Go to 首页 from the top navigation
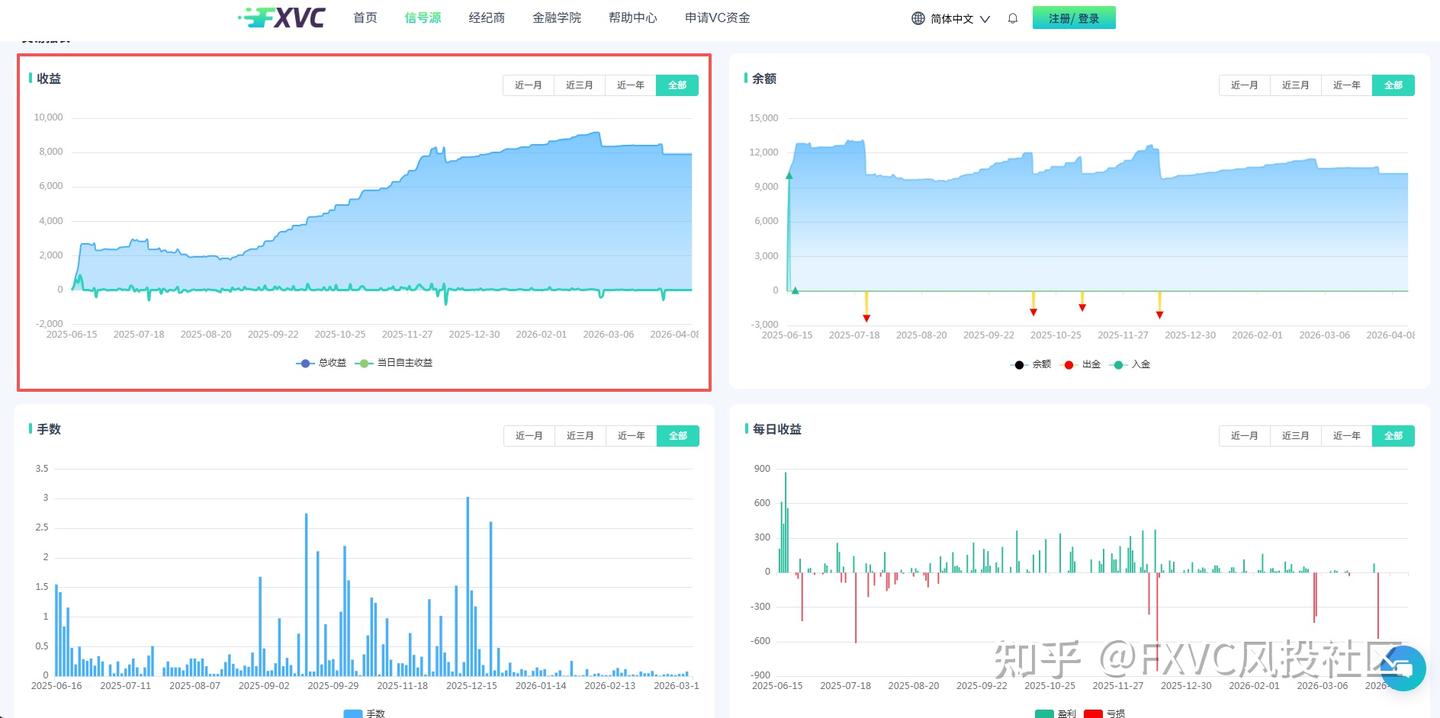The width and height of the screenshot is (1440, 718). coord(364,17)
